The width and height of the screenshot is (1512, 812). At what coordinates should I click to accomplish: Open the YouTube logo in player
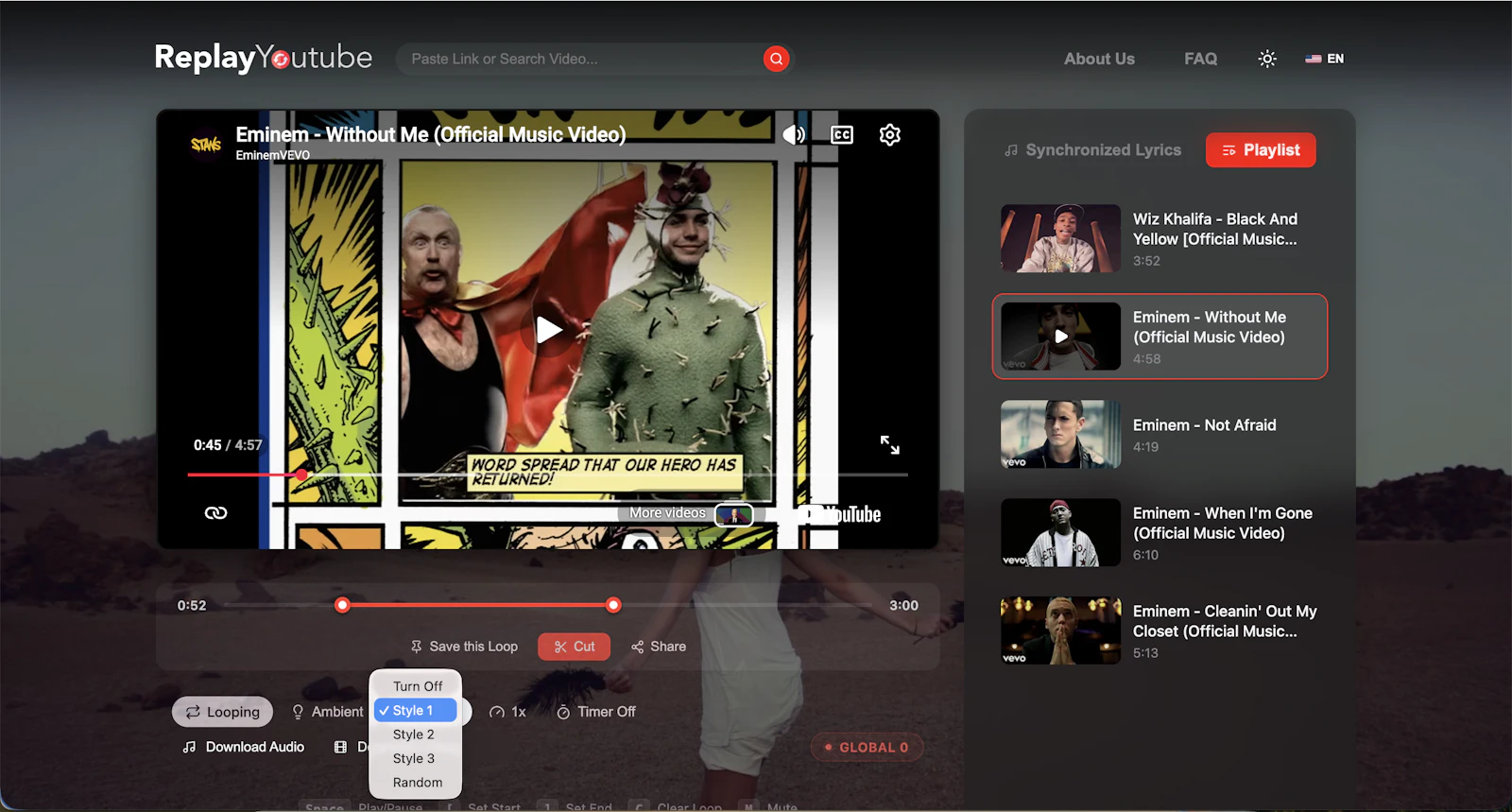coord(839,514)
